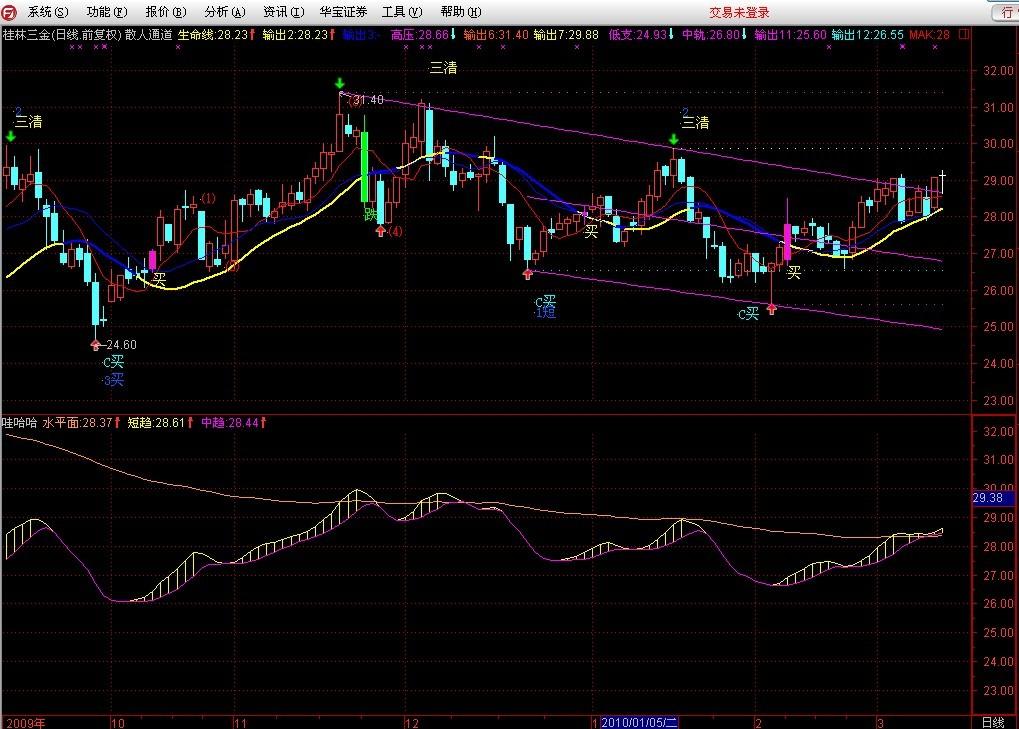Click red up arrow beside (4) marker
This screenshot has width=1019, height=729.
[x=380, y=231]
